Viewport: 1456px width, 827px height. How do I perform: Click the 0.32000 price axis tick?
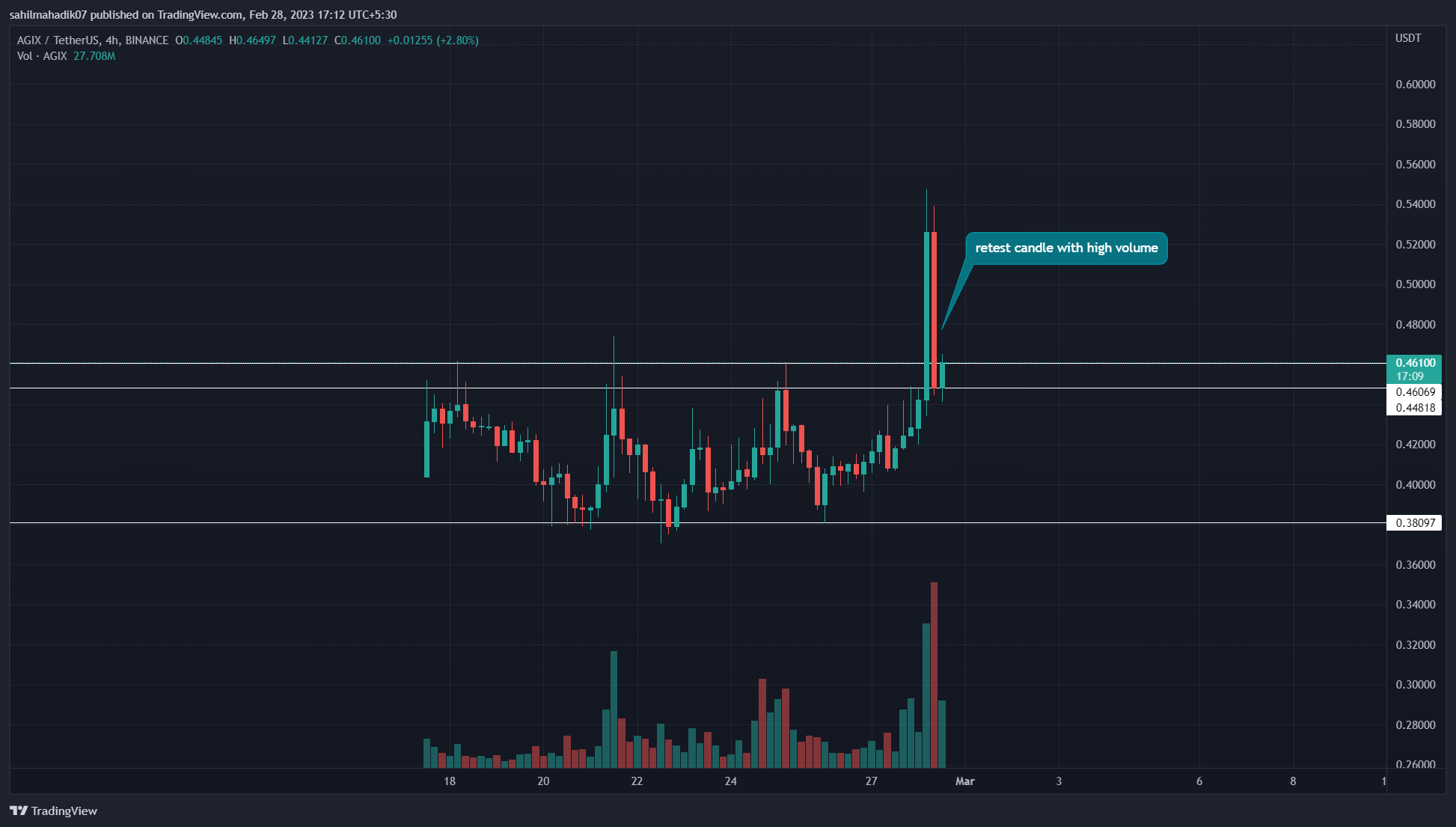coord(1416,644)
